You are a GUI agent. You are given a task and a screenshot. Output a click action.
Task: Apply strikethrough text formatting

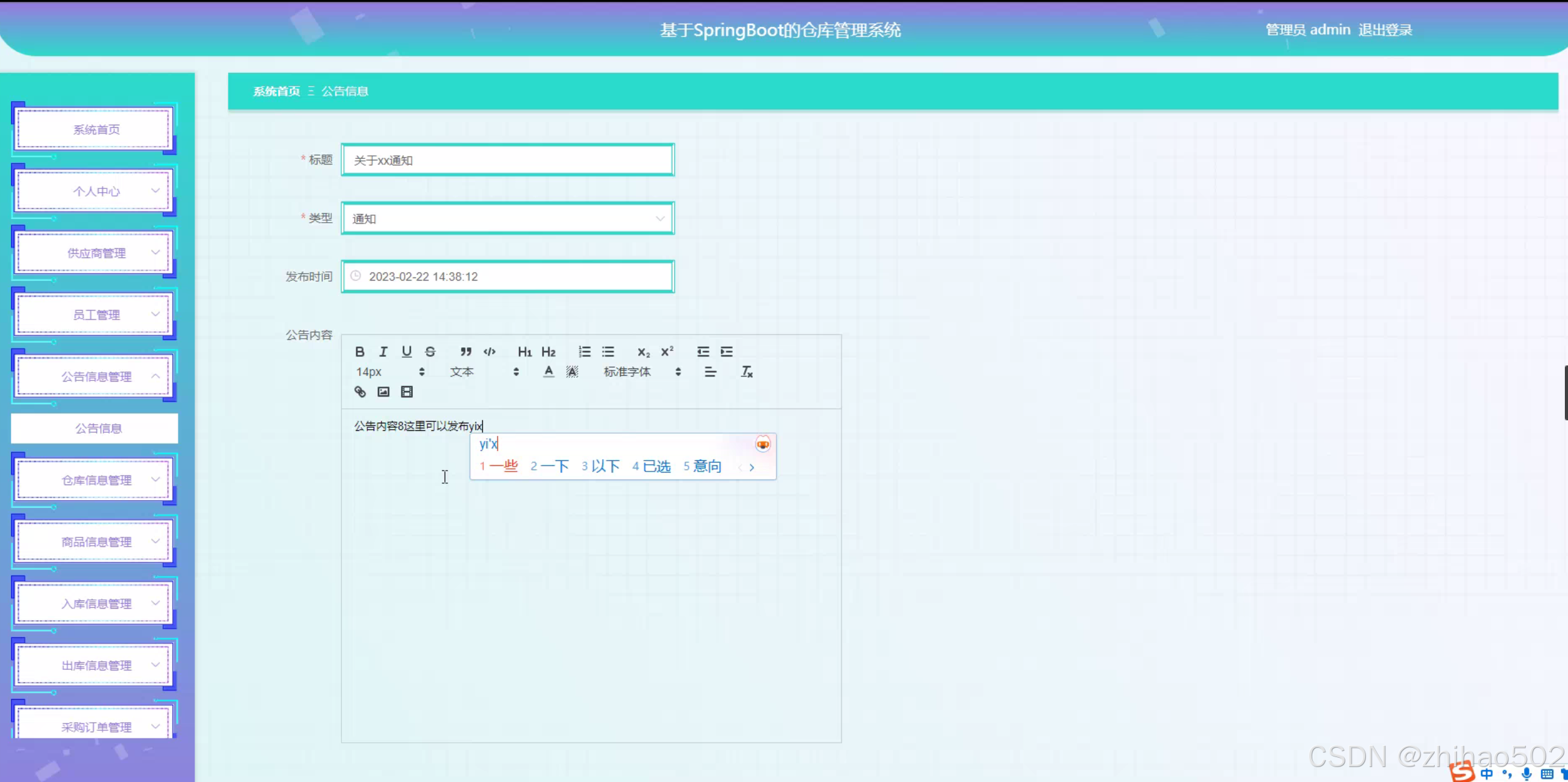pos(430,352)
